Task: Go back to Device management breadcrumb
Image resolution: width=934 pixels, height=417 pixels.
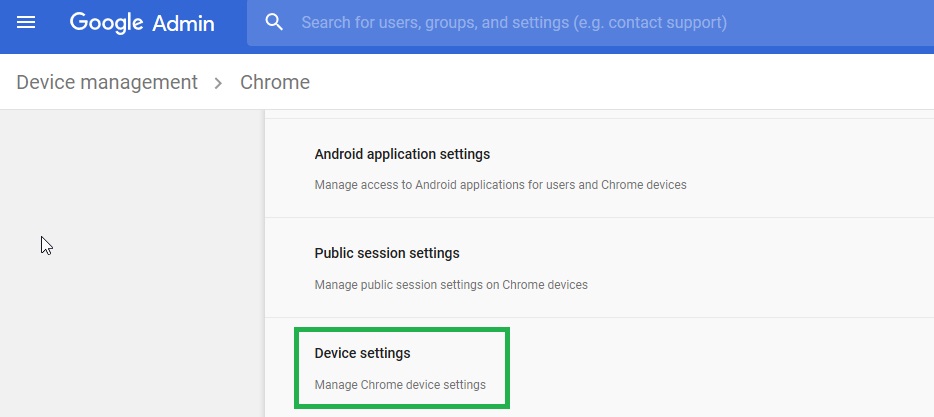Action: point(107,82)
